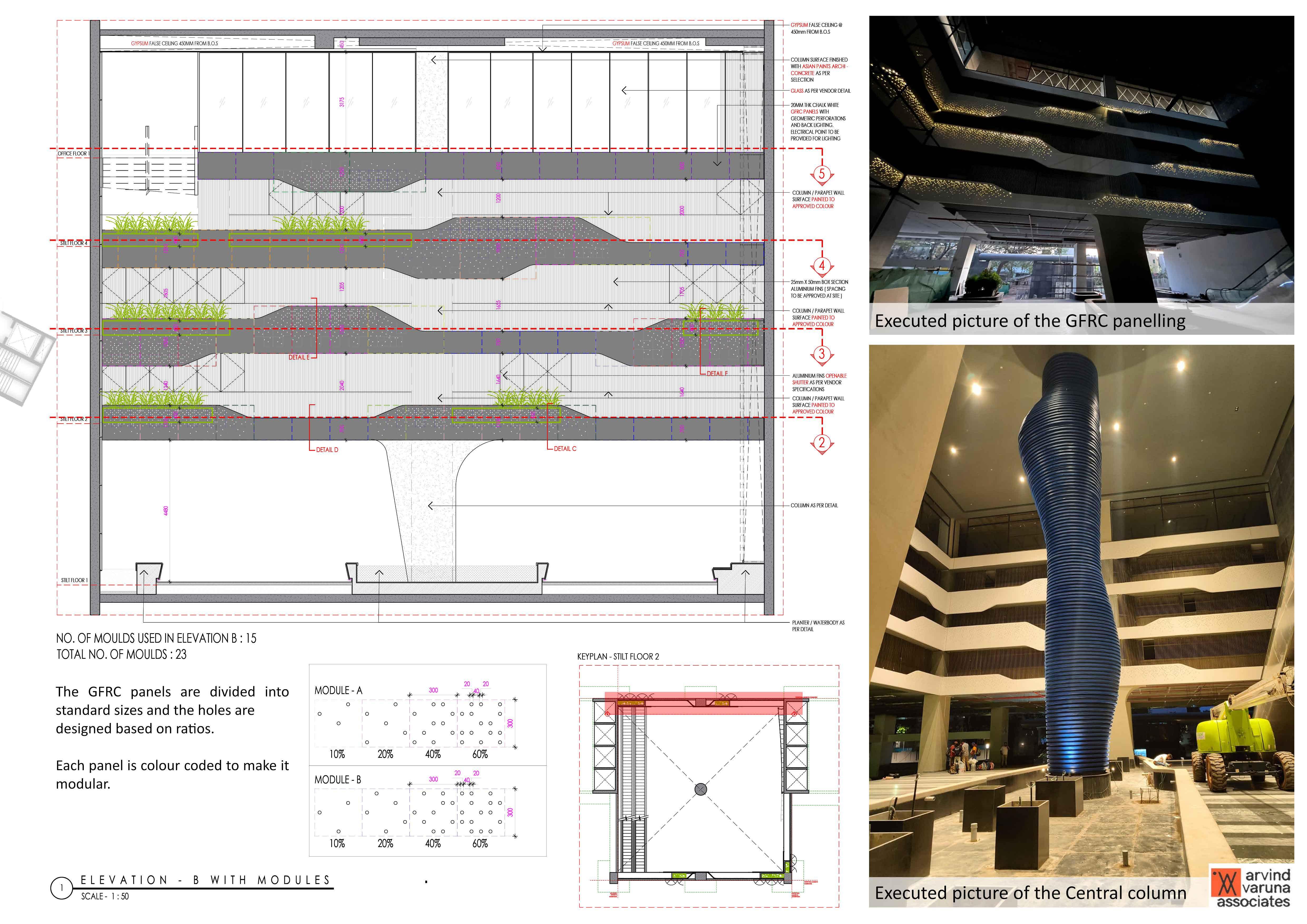Click the central column circle in keyplan

(x=701, y=789)
